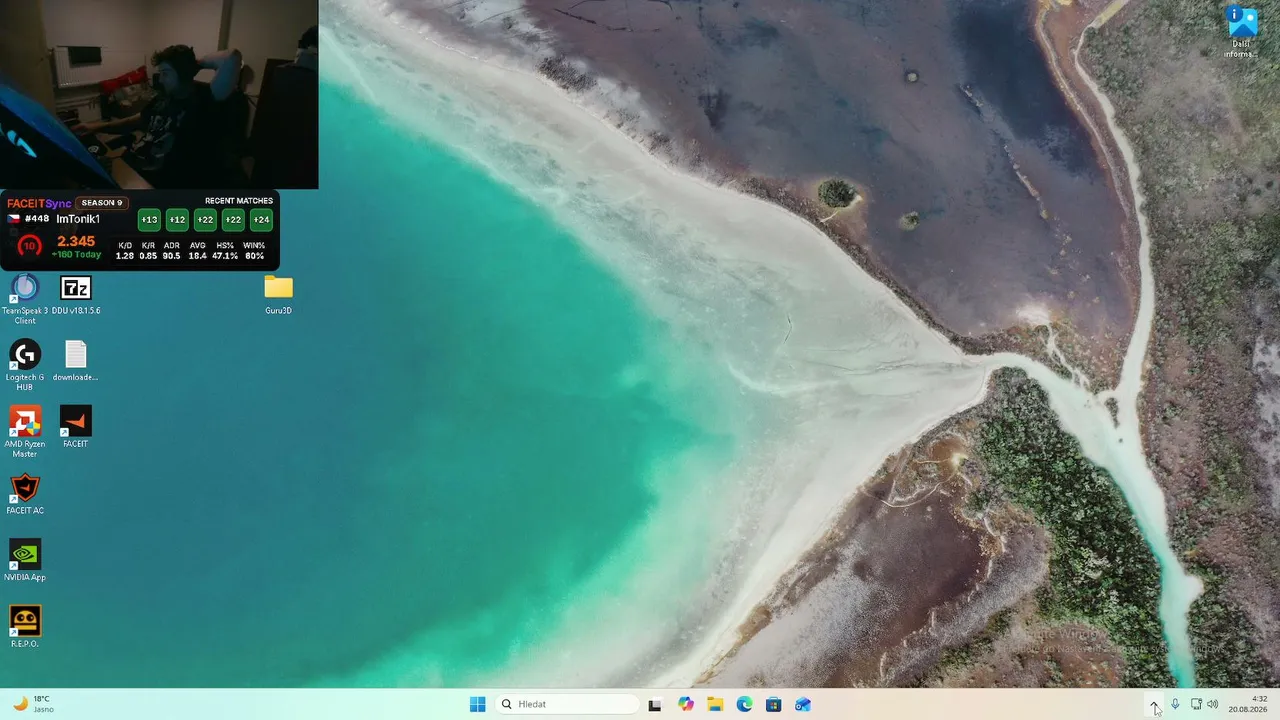Launch Copilot from the taskbar

(x=685, y=704)
